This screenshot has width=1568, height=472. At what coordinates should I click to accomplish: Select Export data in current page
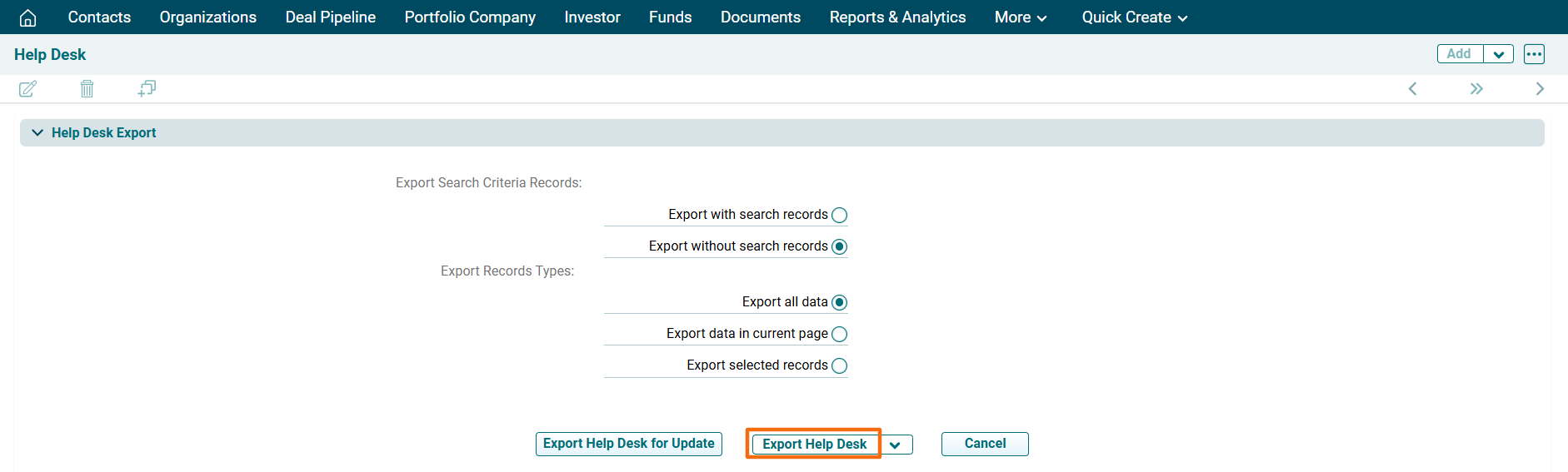[x=839, y=335]
